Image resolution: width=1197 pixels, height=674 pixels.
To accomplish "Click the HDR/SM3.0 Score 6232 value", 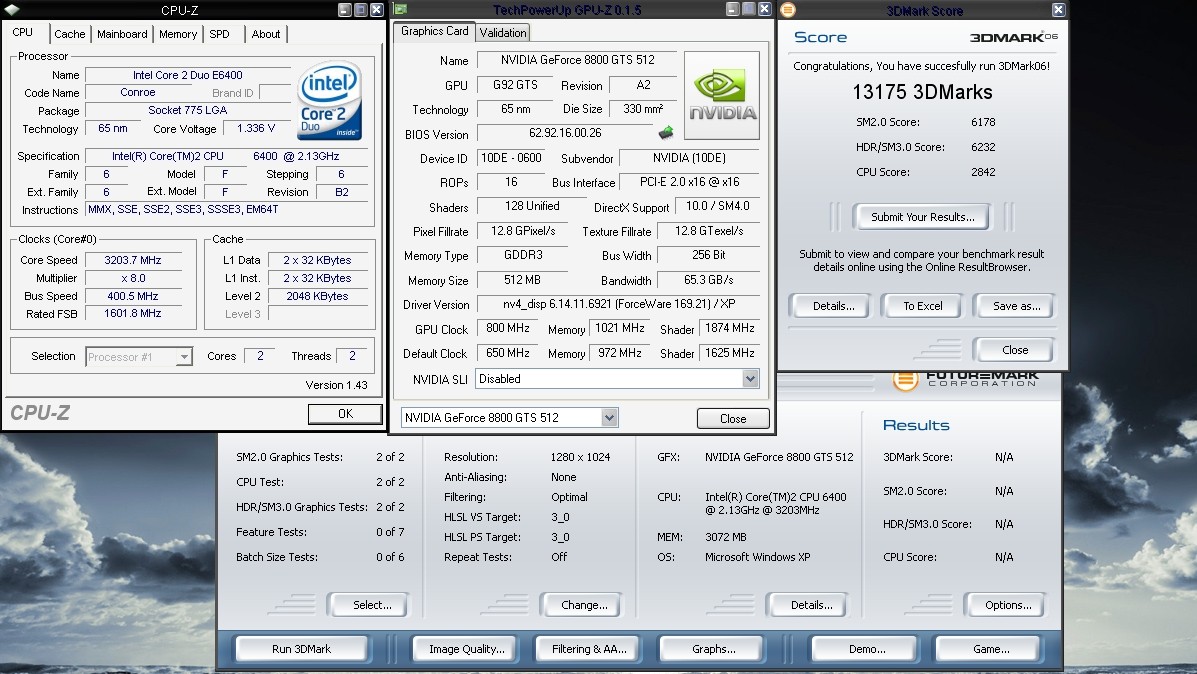I will [x=983, y=147].
